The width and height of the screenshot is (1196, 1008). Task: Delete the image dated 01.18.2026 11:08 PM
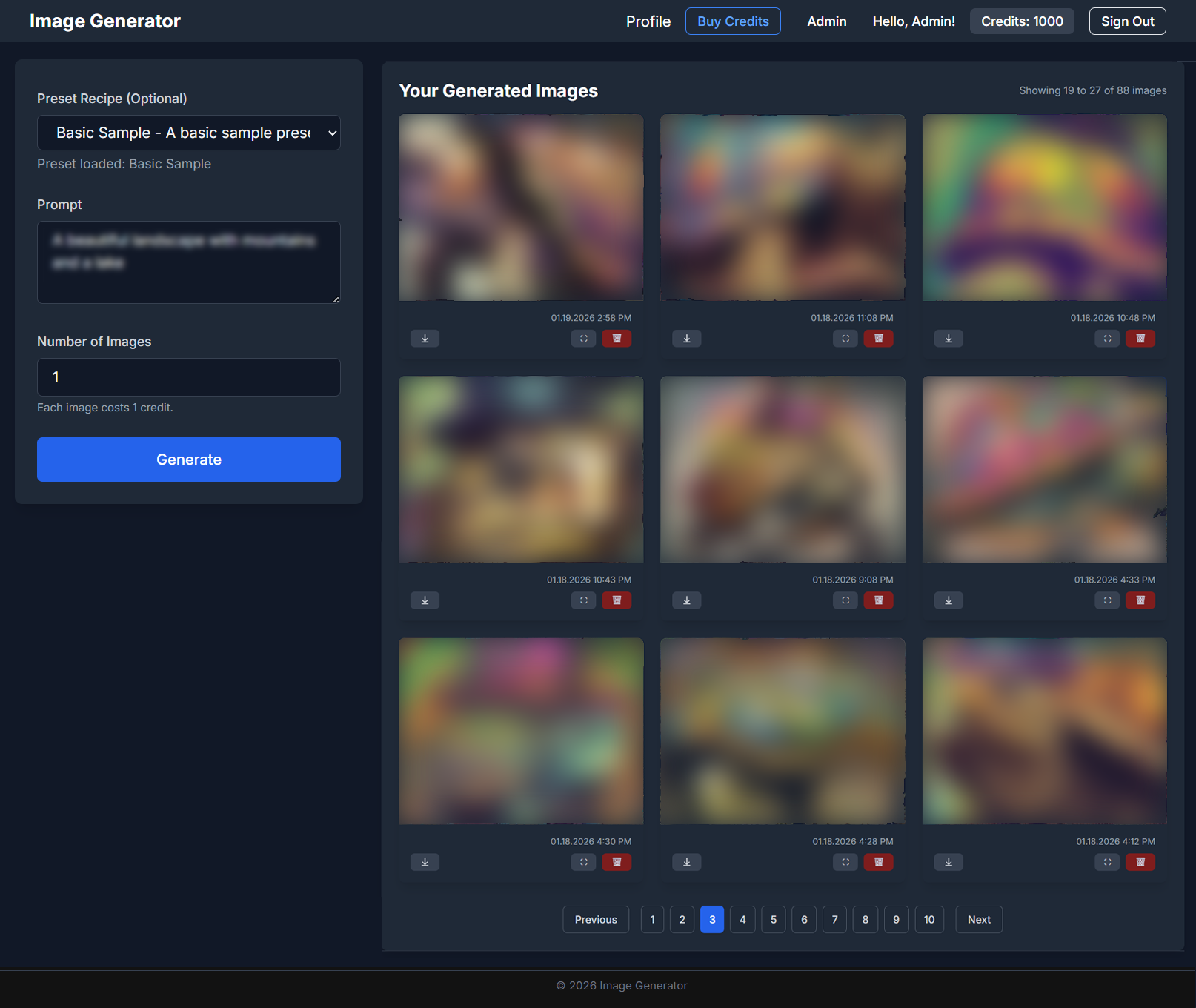click(878, 339)
